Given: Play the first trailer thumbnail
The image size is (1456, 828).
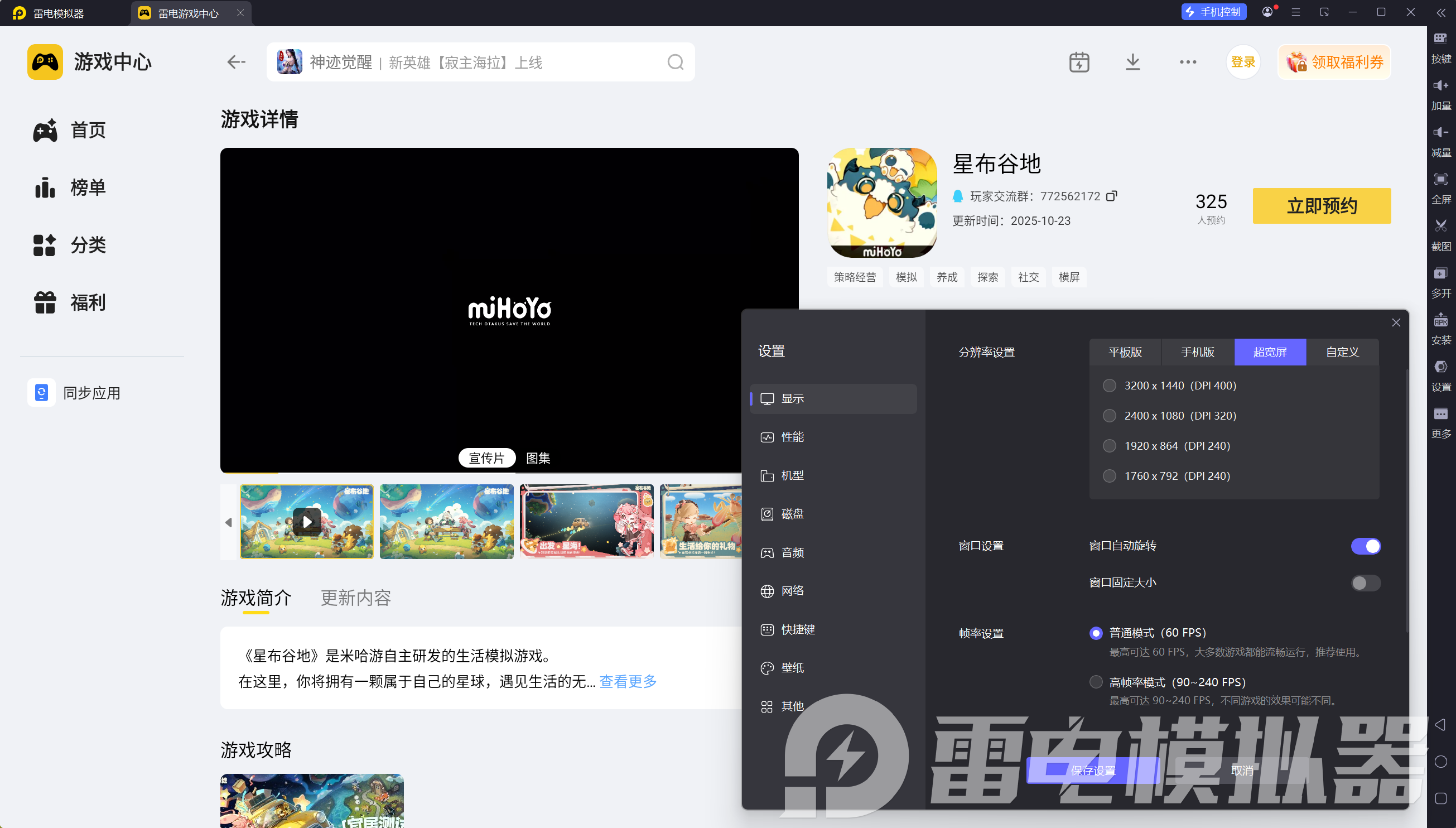Looking at the screenshot, I should [x=306, y=522].
